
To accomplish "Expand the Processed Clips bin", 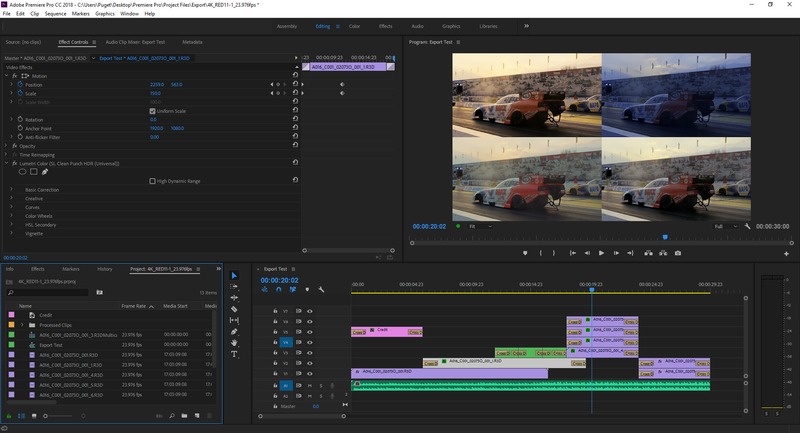I will point(21,324).
